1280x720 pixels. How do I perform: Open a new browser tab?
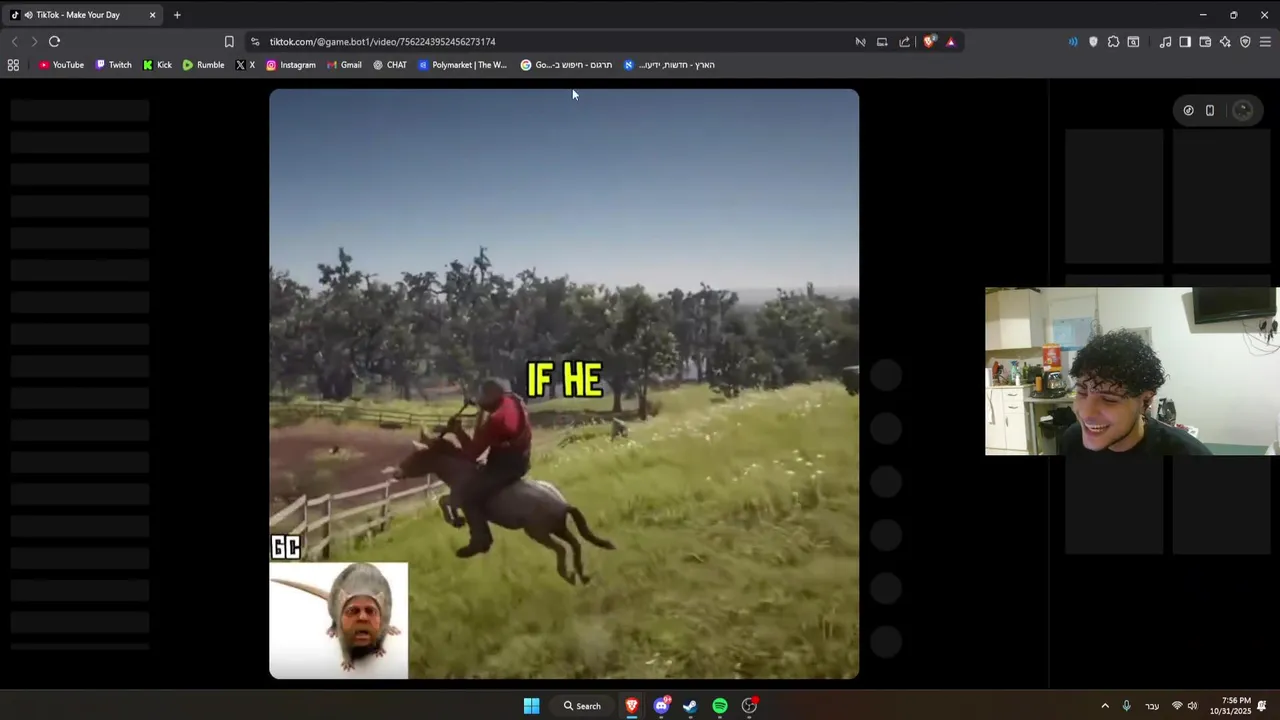[177, 15]
